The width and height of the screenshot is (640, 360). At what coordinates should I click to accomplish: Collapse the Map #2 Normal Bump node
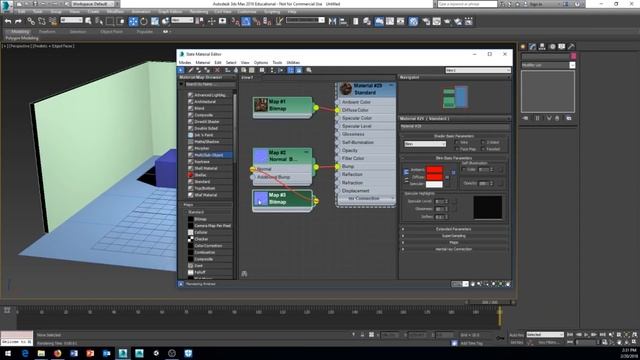tap(306, 152)
